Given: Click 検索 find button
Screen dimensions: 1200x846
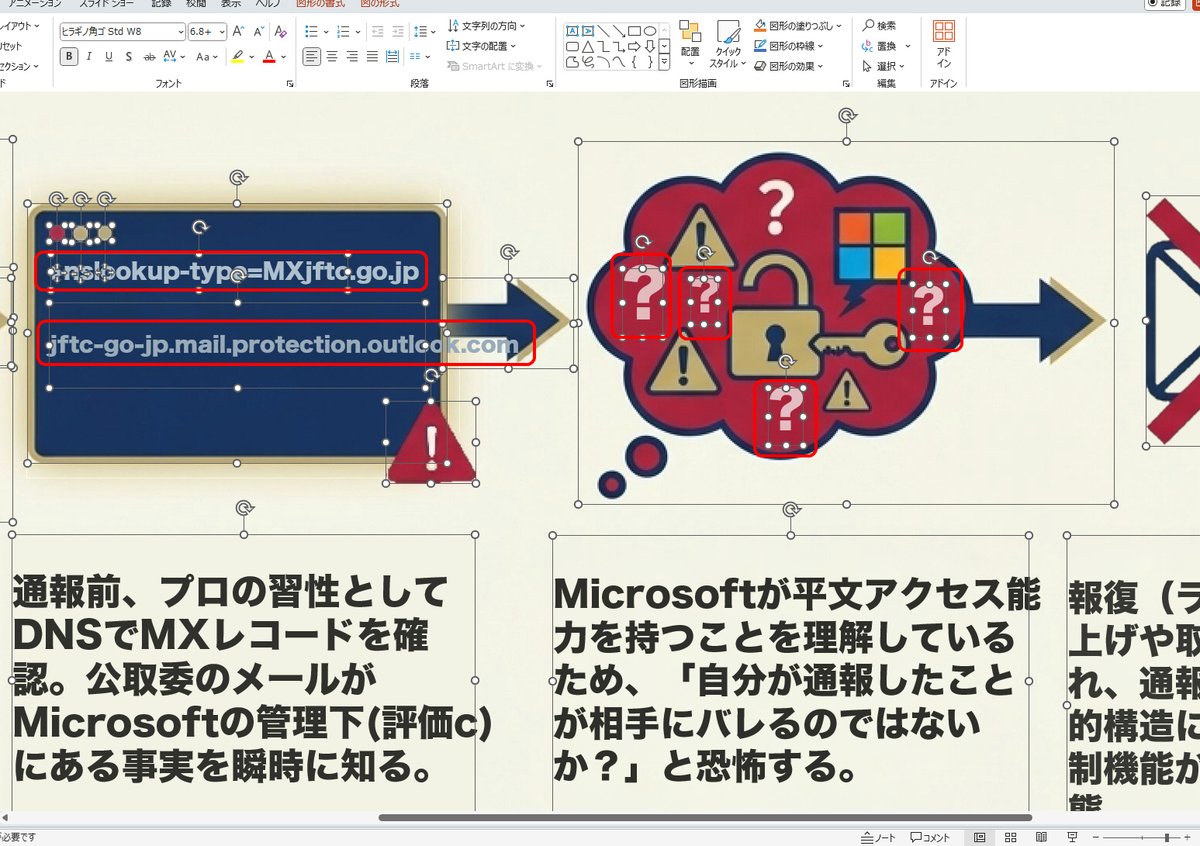Looking at the screenshot, I should [880, 25].
